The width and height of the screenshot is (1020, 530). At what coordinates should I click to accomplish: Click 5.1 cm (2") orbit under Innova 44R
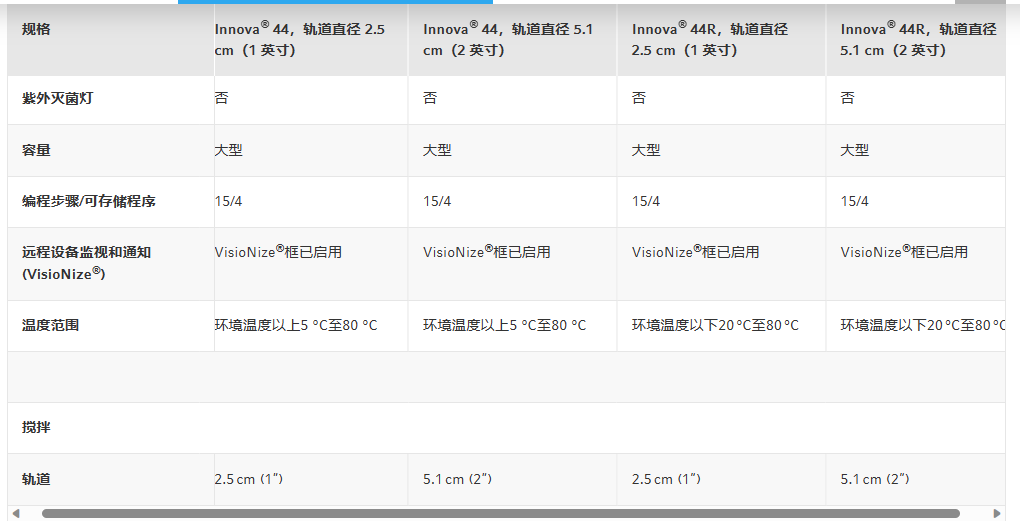(x=875, y=479)
